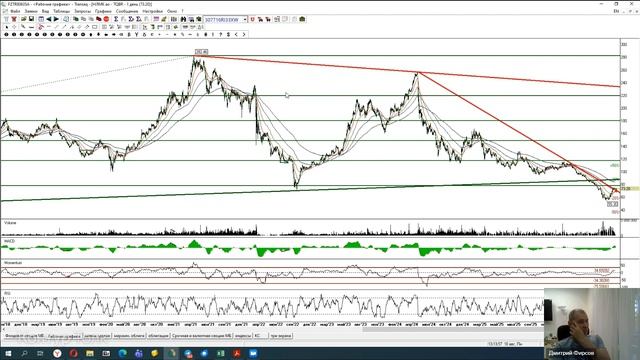Switch to облигации tab
The height and width of the screenshot is (360, 640).
click(x=158, y=336)
